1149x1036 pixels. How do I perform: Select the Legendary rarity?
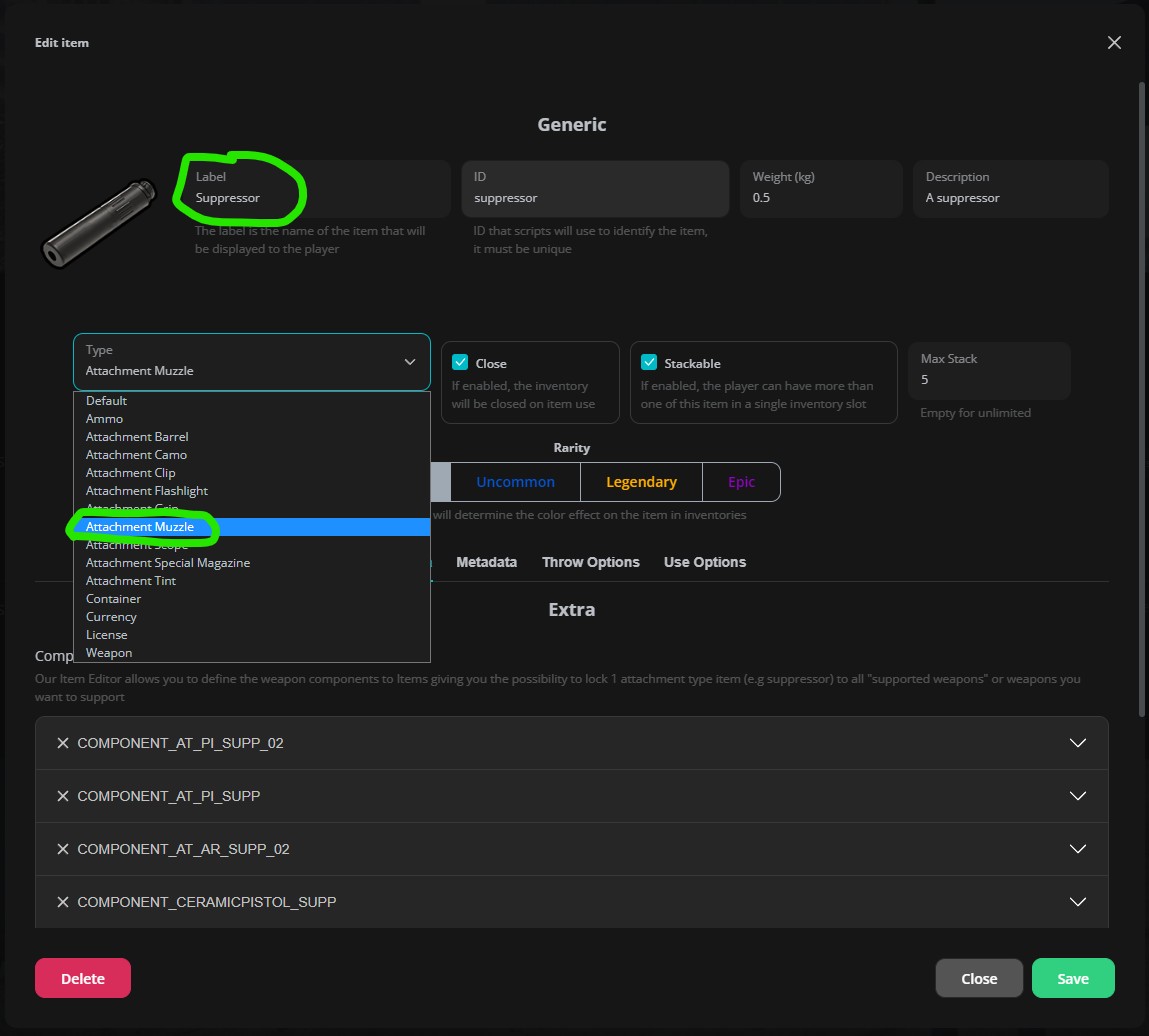pyautogui.click(x=640, y=481)
